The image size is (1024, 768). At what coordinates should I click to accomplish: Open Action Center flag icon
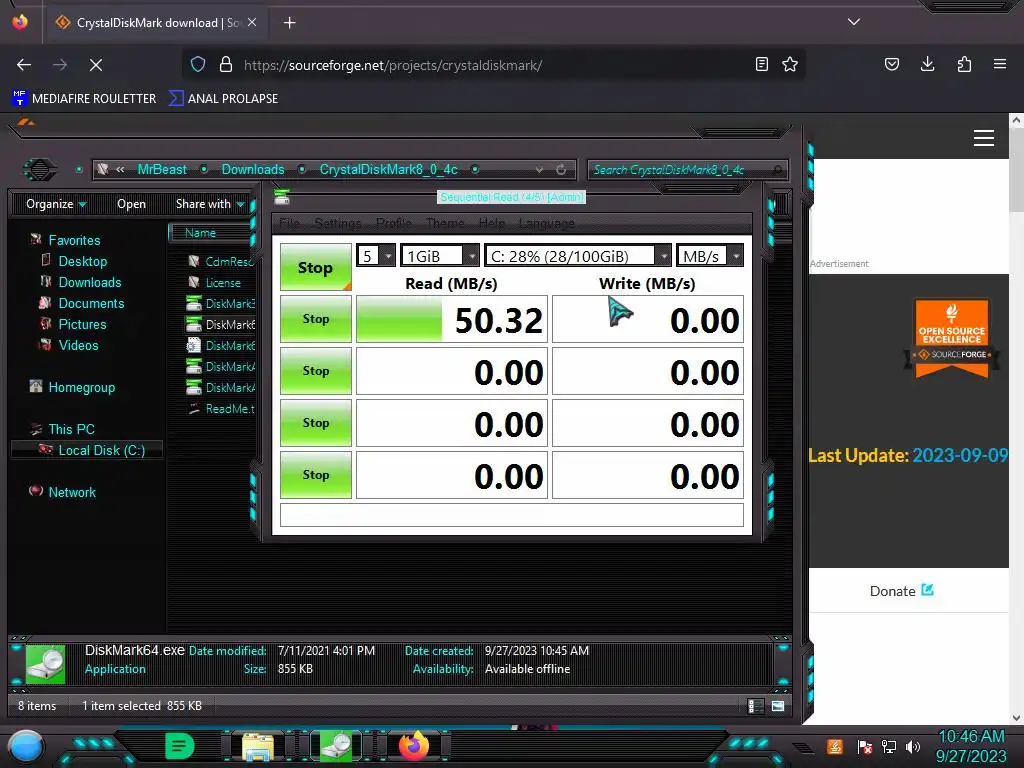(864, 746)
